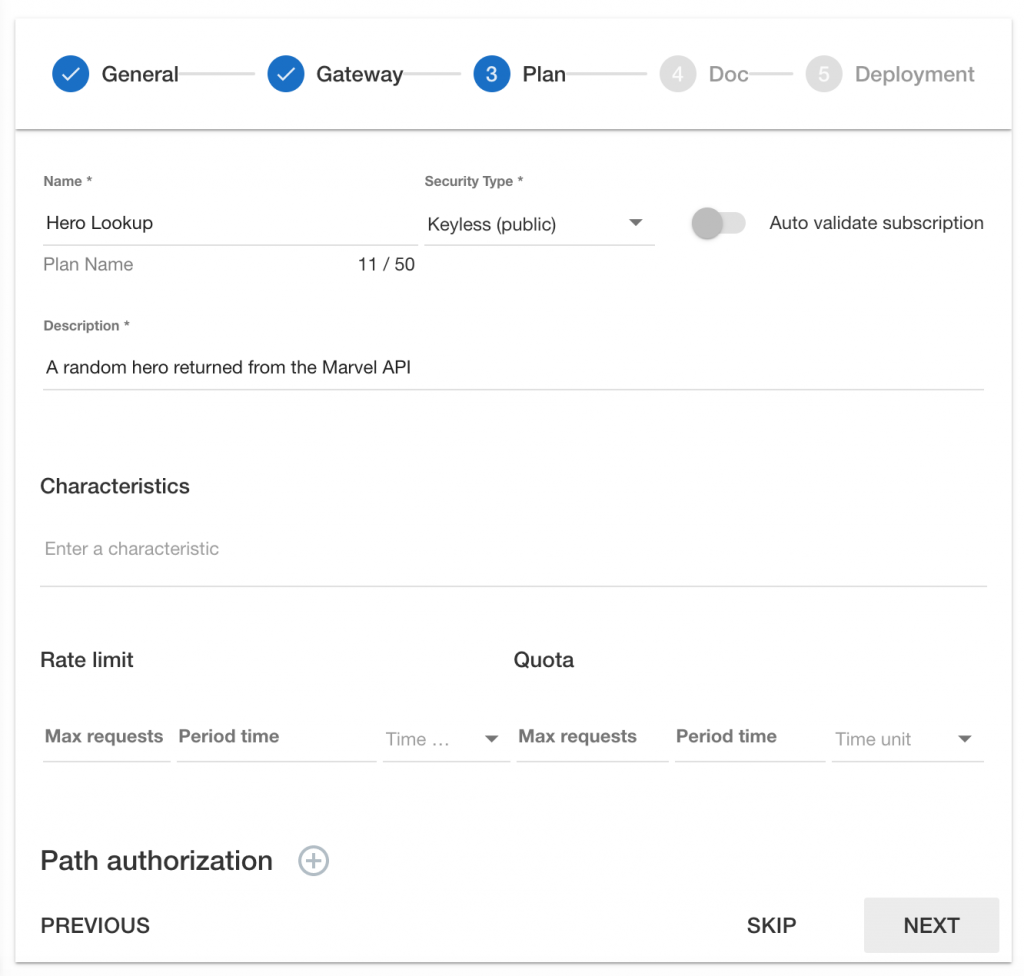Click the Doc step circle numbered 4

677,73
